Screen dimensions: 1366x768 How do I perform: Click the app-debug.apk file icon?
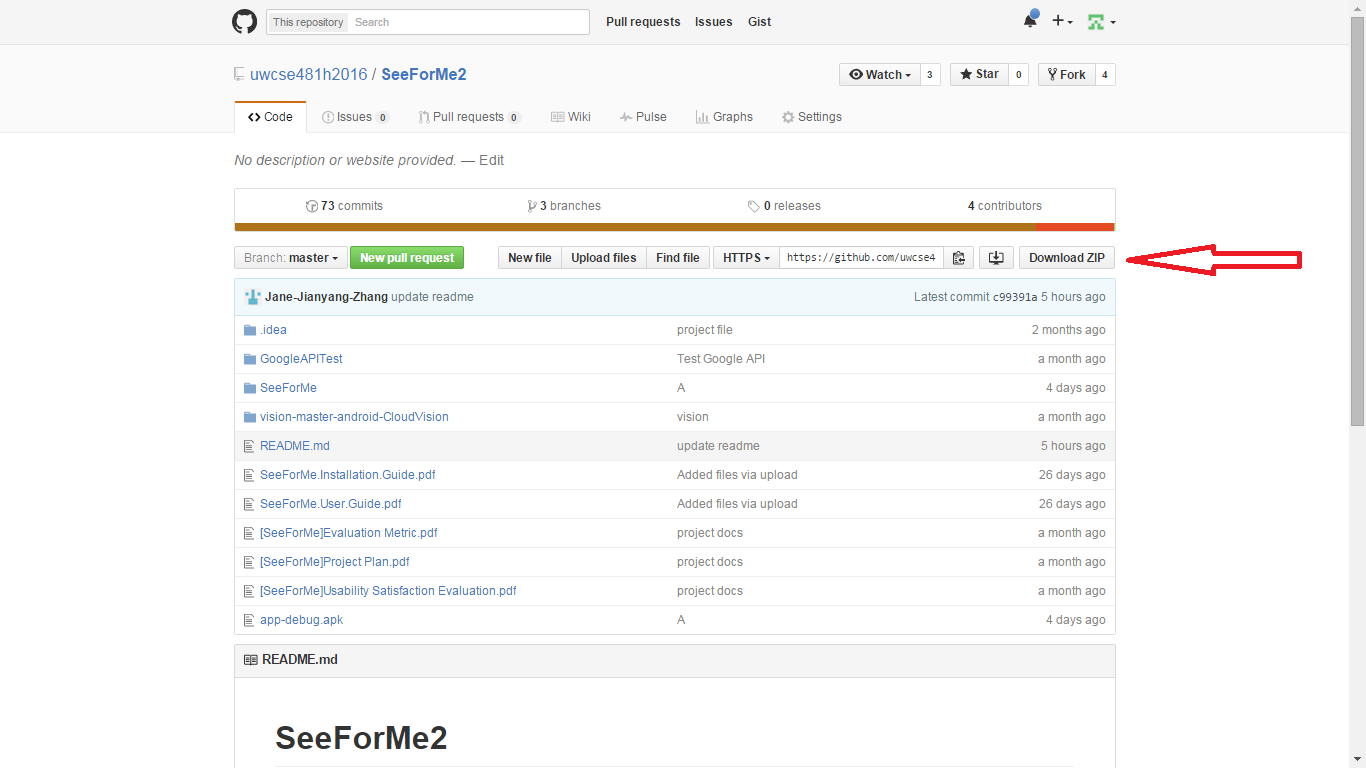250,620
